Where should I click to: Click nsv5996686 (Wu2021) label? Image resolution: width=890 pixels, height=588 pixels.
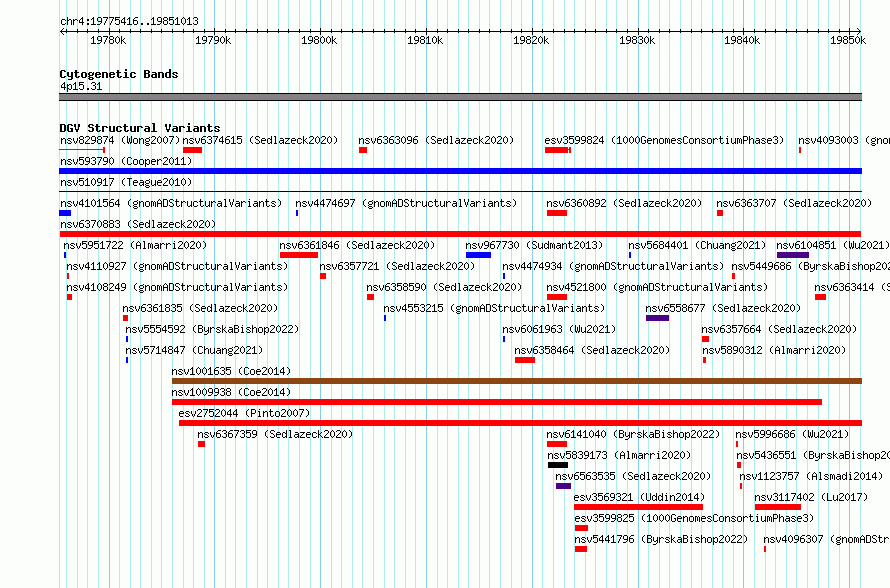(792, 434)
